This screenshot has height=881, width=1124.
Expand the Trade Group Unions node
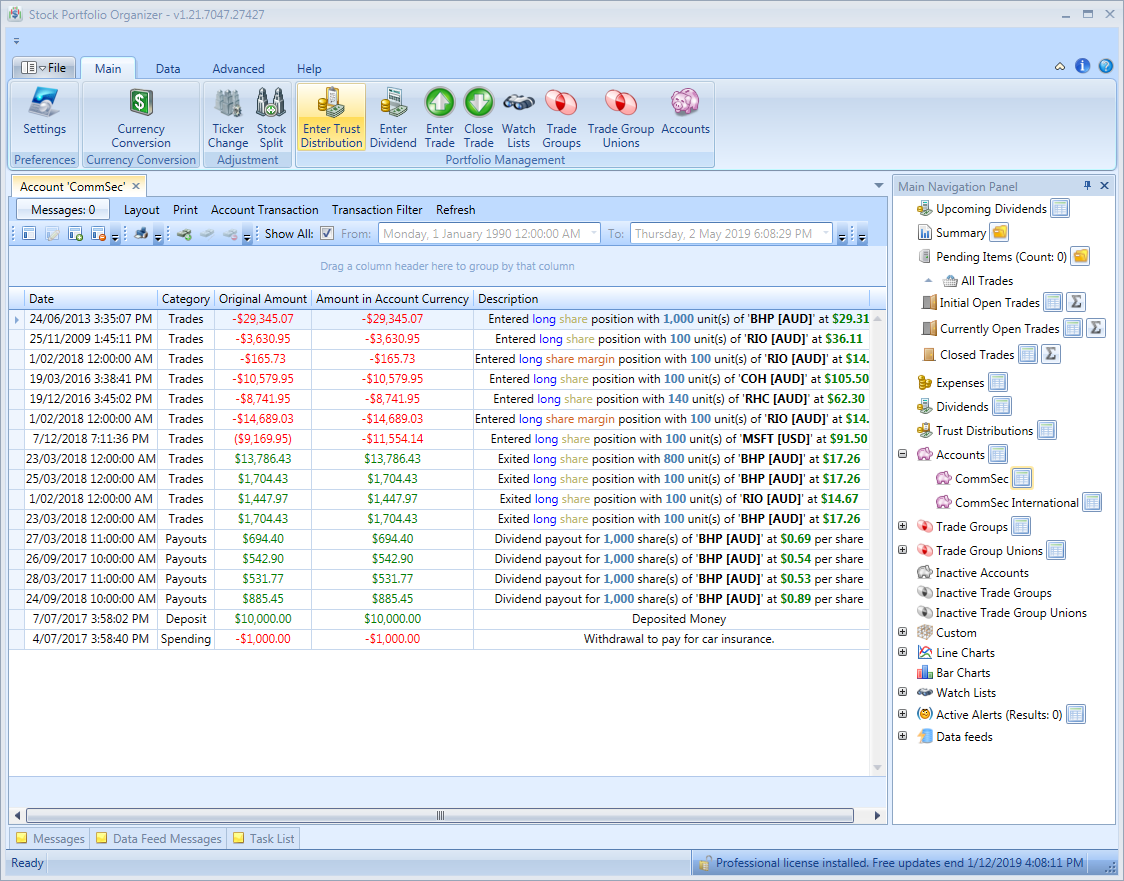[x=902, y=550]
